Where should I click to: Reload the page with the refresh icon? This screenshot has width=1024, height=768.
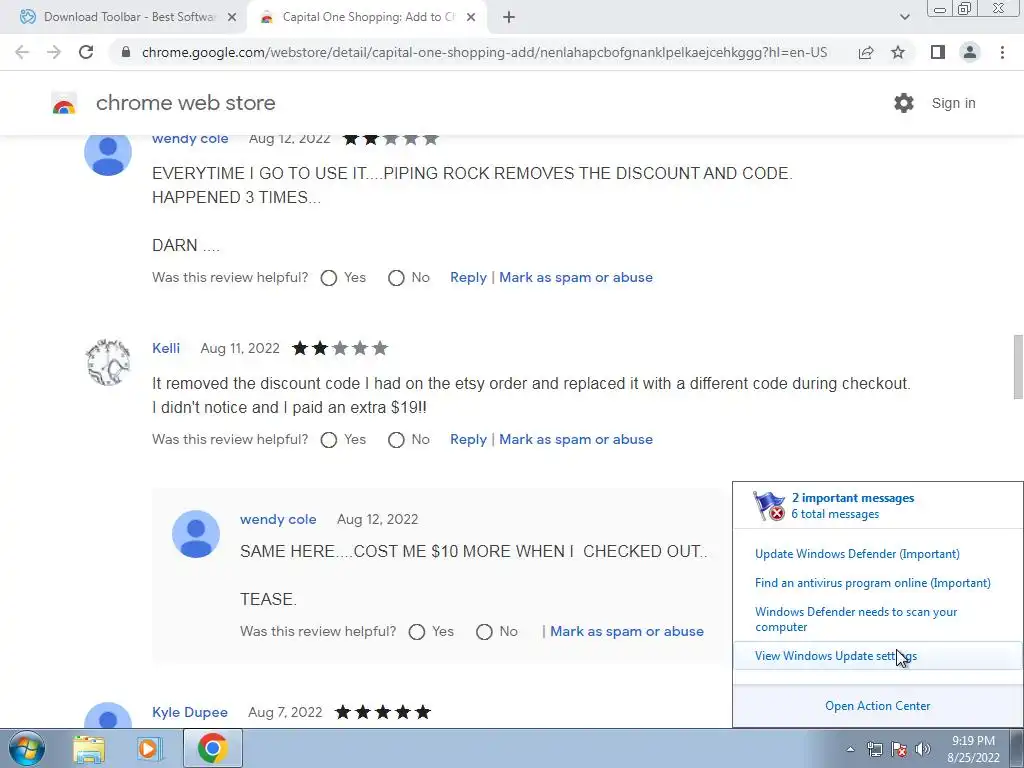click(x=86, y=52)
